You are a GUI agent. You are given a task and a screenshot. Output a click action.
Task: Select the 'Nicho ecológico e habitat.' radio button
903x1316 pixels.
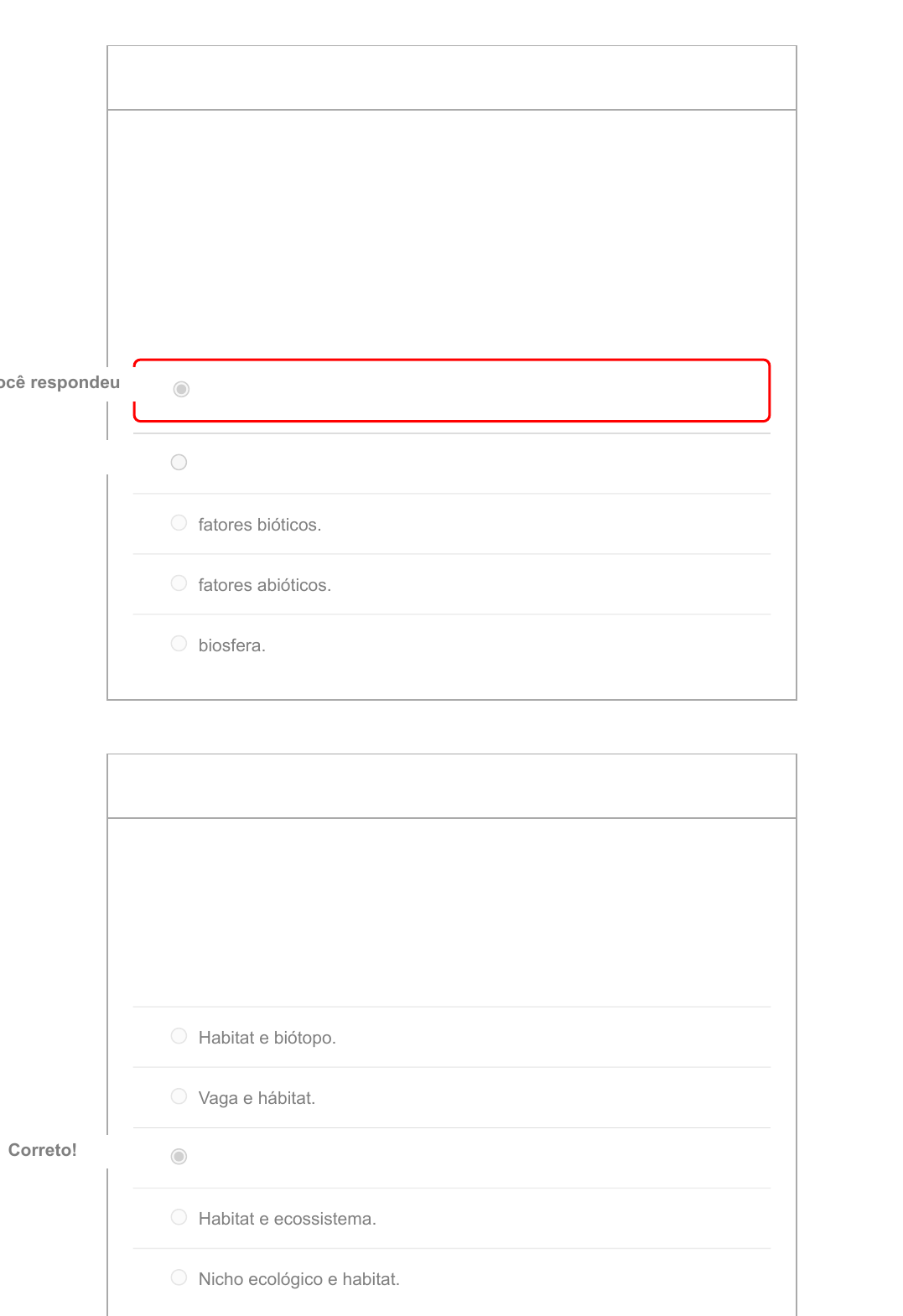pyautogui.click(x=179, y=1277)
